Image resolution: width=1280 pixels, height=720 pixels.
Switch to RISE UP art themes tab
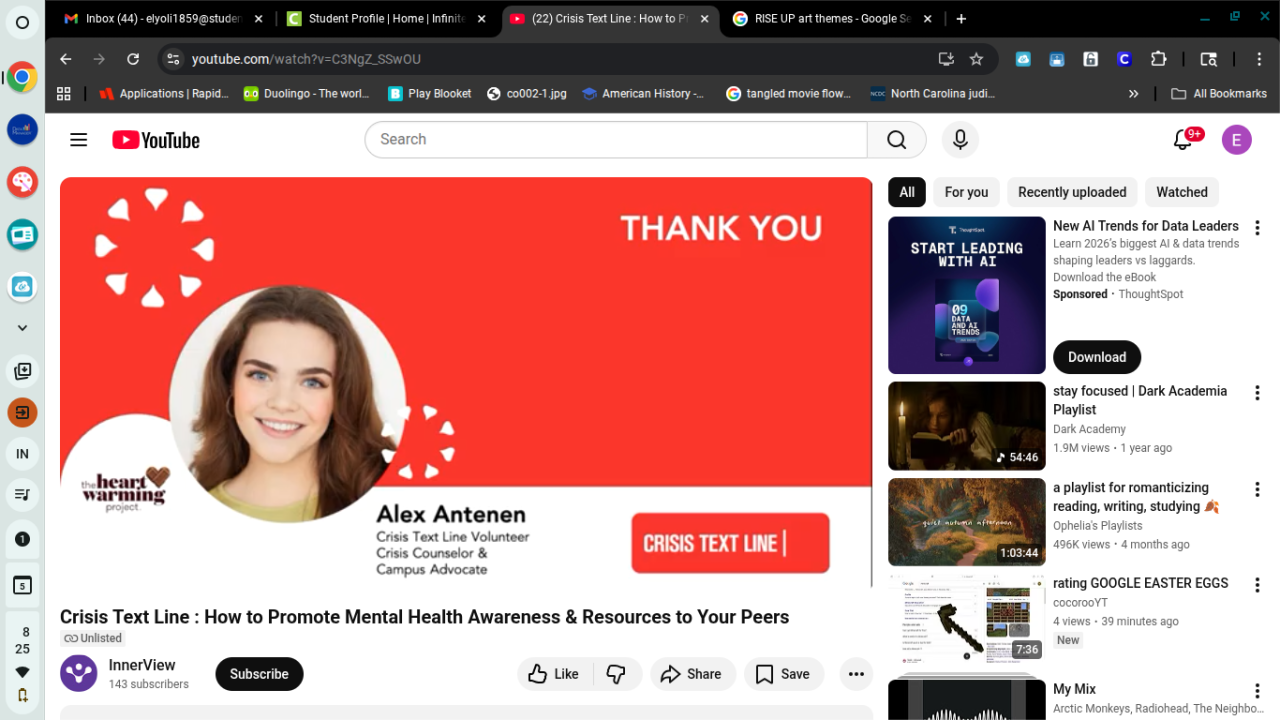(833, 19)
